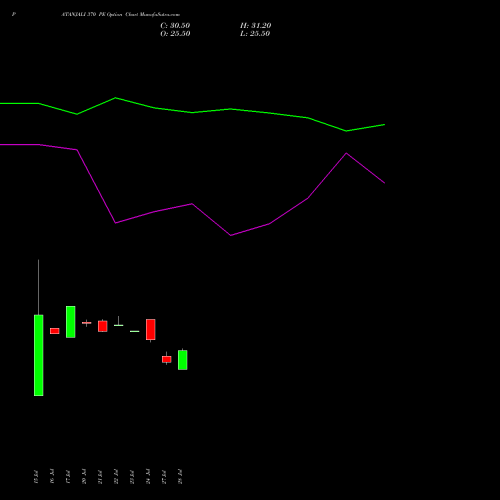Select the last green candle on the right
Image resolution: width=500 pixels, height=500 pixels.
click(183, 360)
